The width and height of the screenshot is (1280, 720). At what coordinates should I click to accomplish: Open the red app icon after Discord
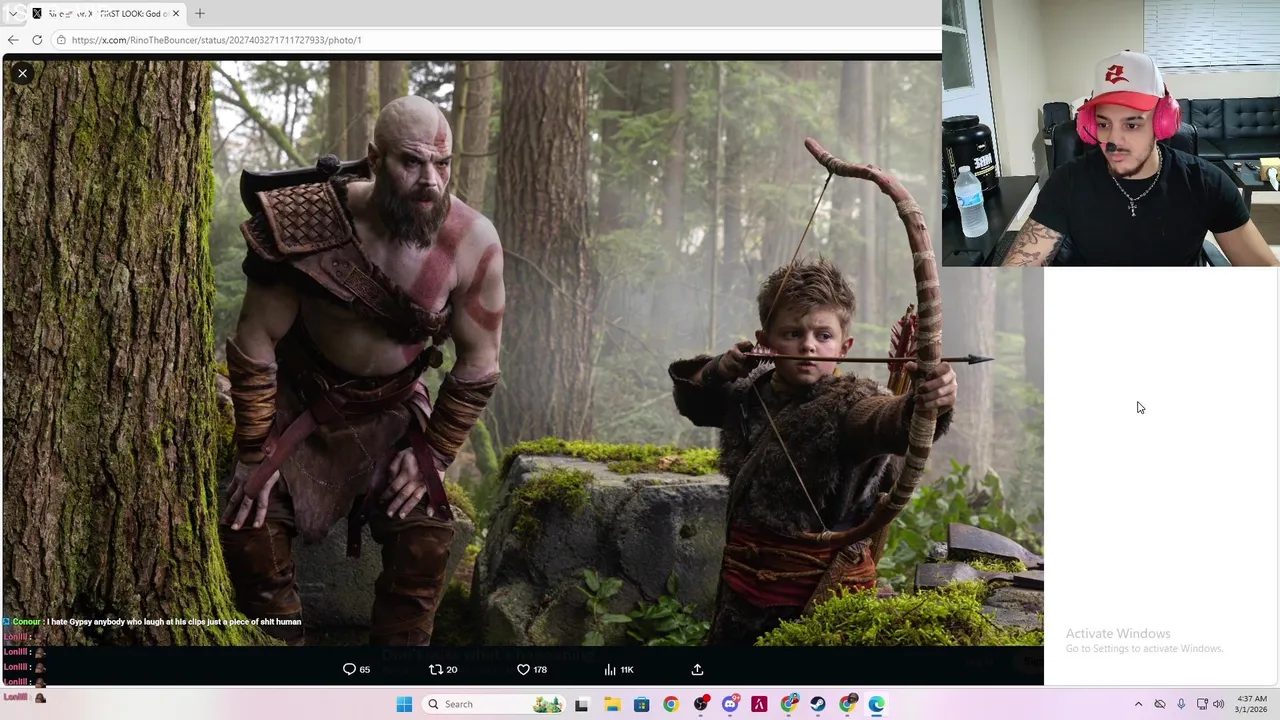coord(759,704)
